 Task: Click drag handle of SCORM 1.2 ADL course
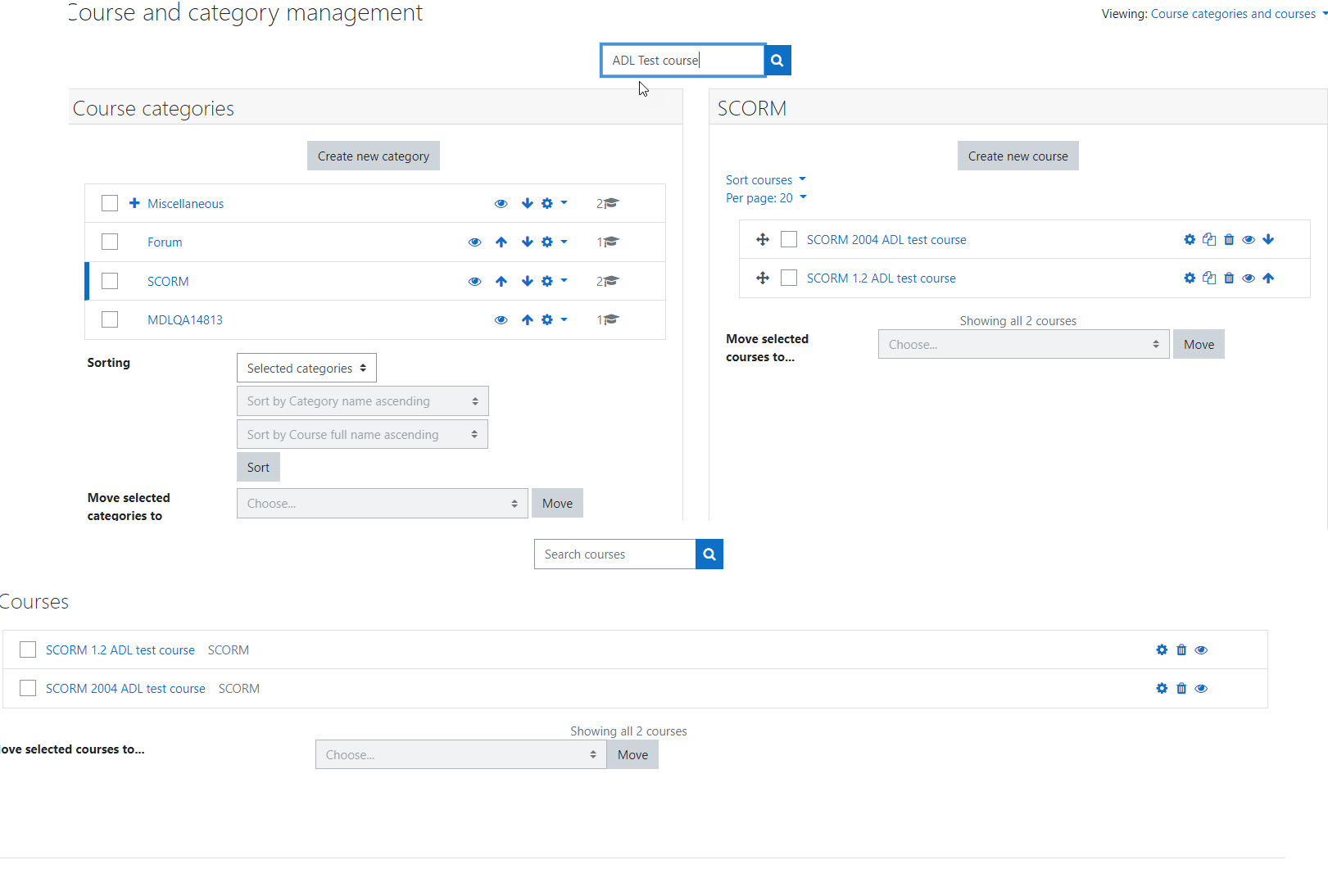click(763, 278)
